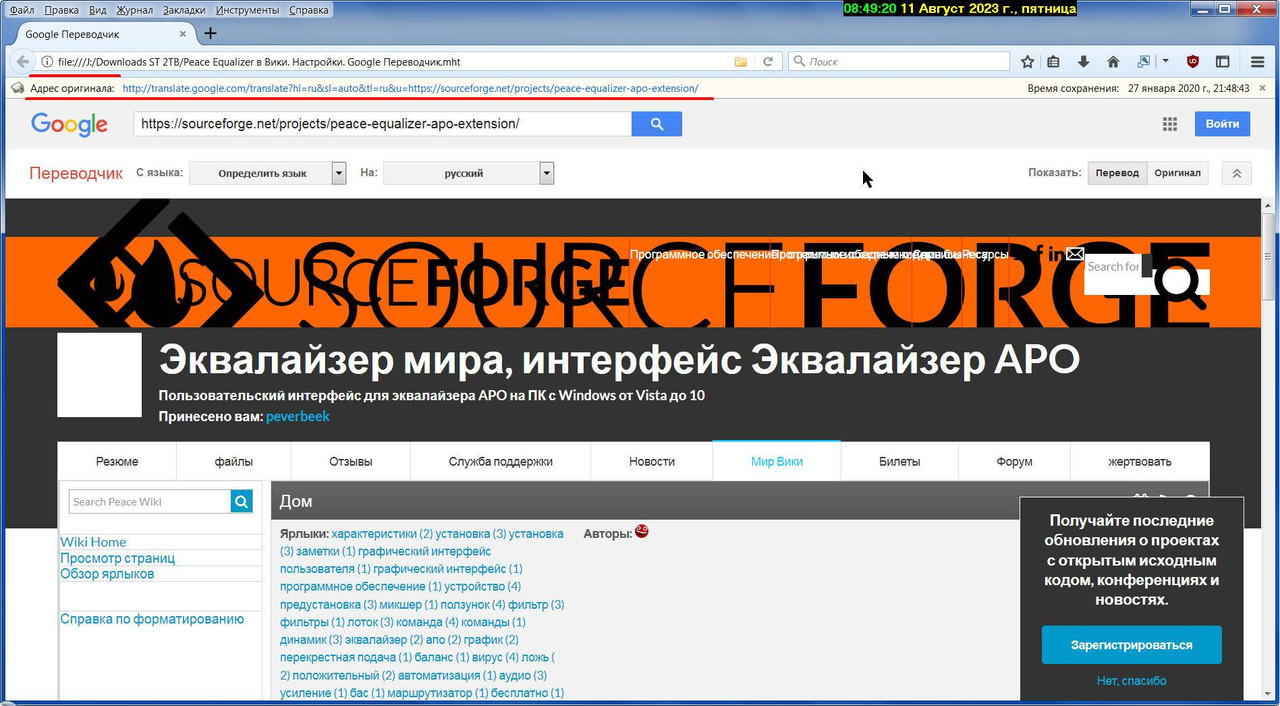Open Google apps grid icon
The width and height of the screenshot is (1280, 706).
pyautogui.click(x=1170, y=124)
